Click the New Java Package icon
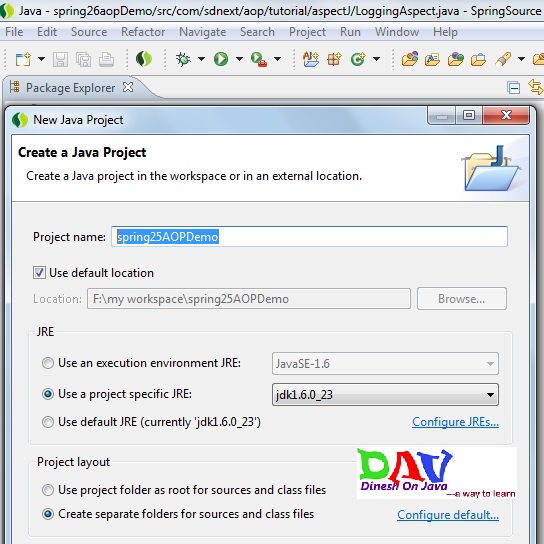Viewport: 544px width, 544px height. pos(334,59)
